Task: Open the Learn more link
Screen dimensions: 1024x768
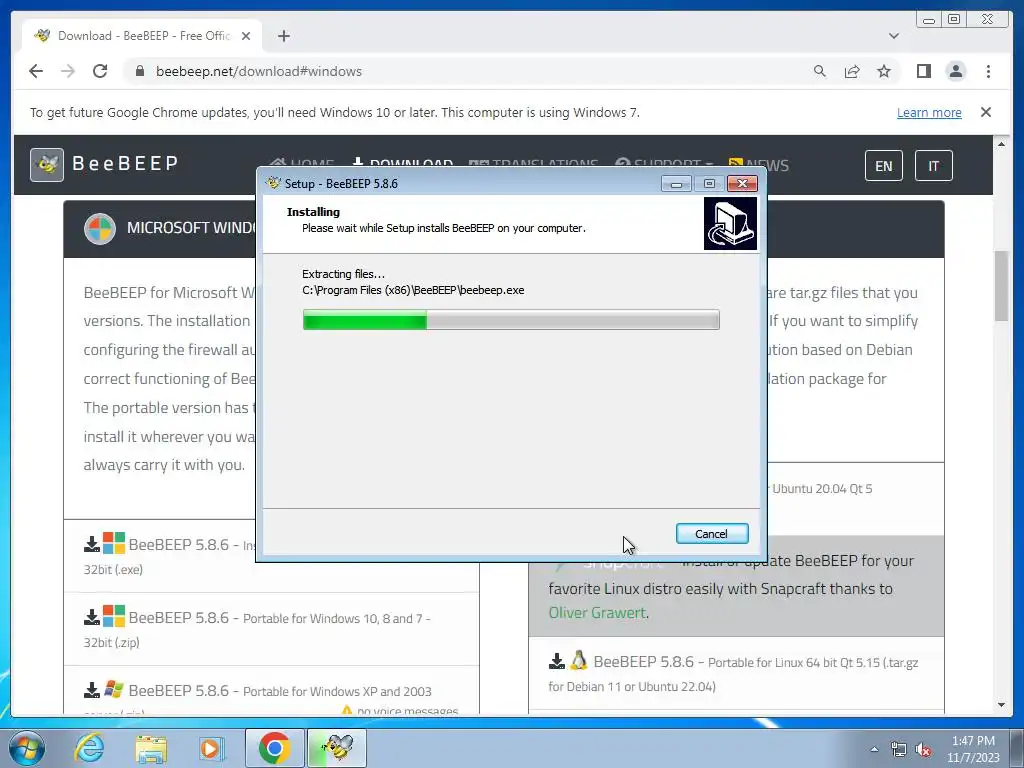Action: pyautogui.click(x=929, y=112)
